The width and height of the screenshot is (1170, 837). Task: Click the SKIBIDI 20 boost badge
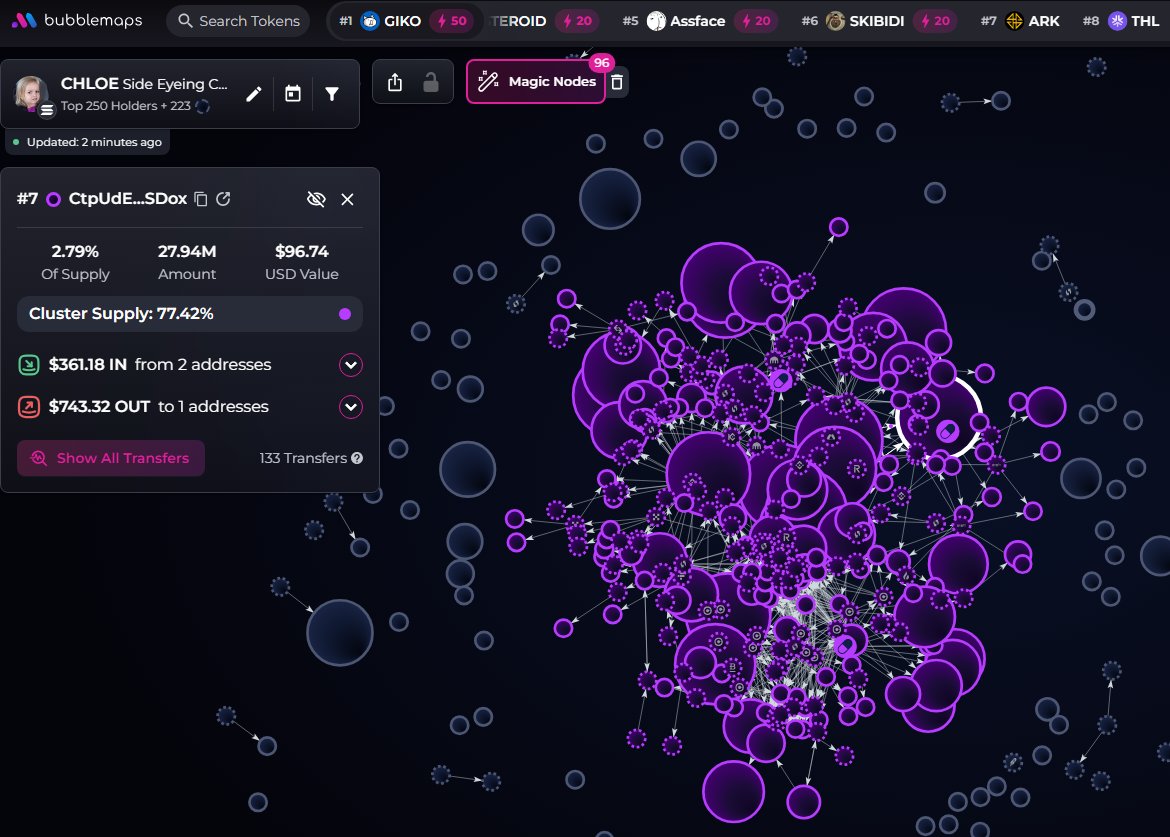click(935, 21)
